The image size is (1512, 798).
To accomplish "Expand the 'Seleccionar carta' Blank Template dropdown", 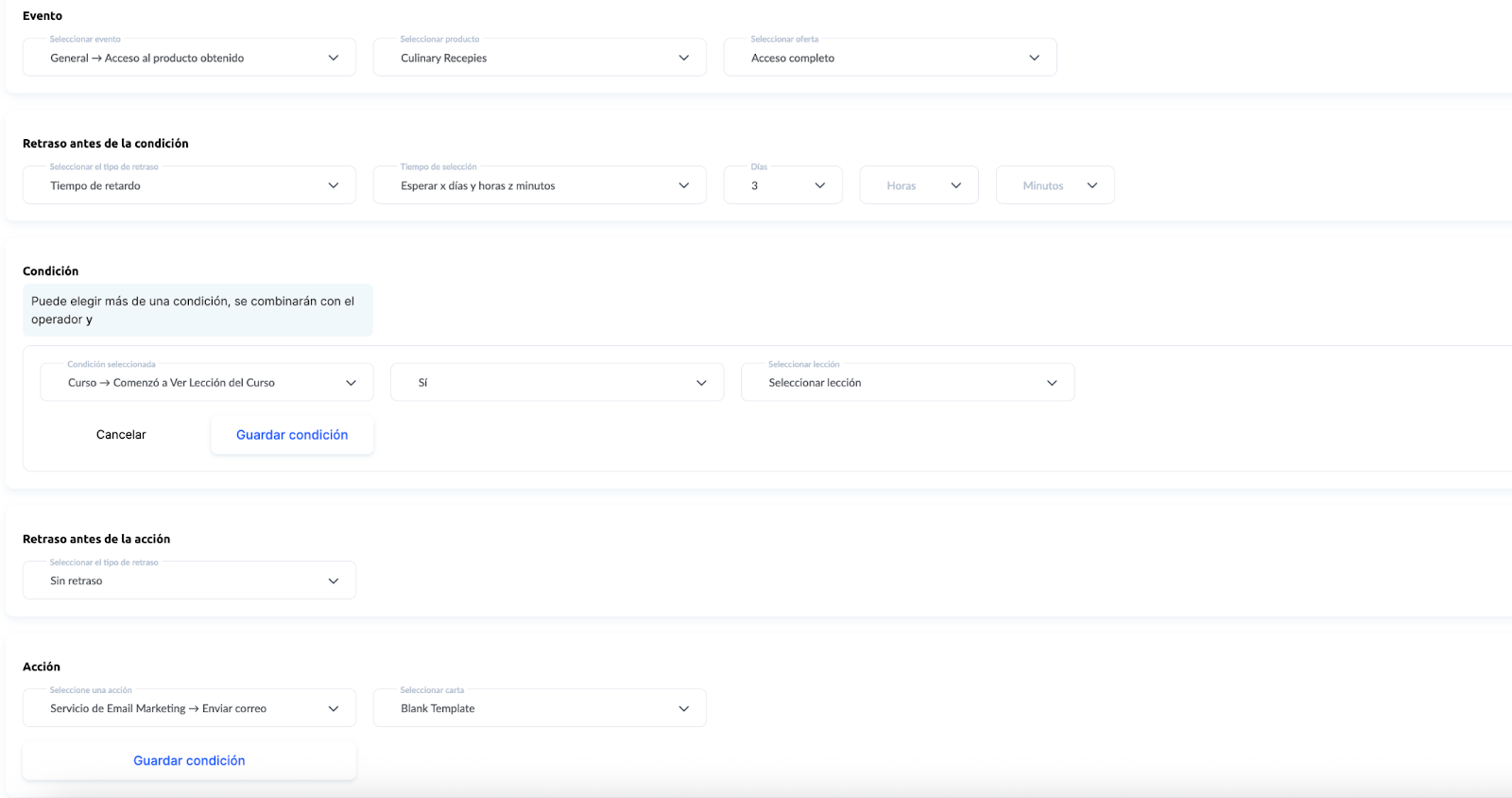I will tap(539, 708).
